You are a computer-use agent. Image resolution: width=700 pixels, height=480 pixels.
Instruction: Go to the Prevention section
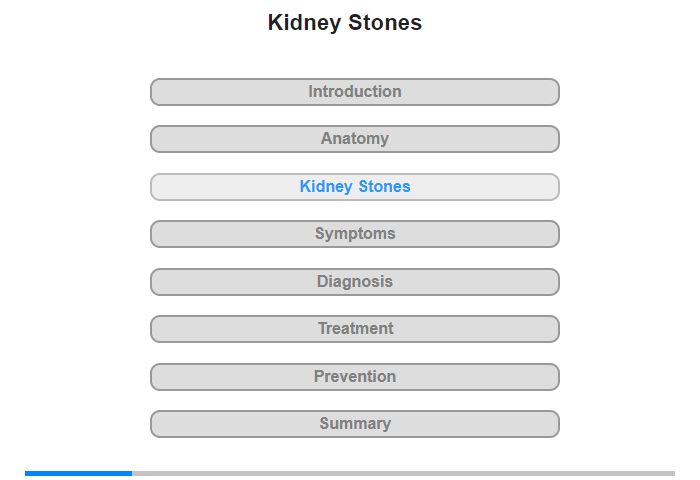[x=355, y=377]
